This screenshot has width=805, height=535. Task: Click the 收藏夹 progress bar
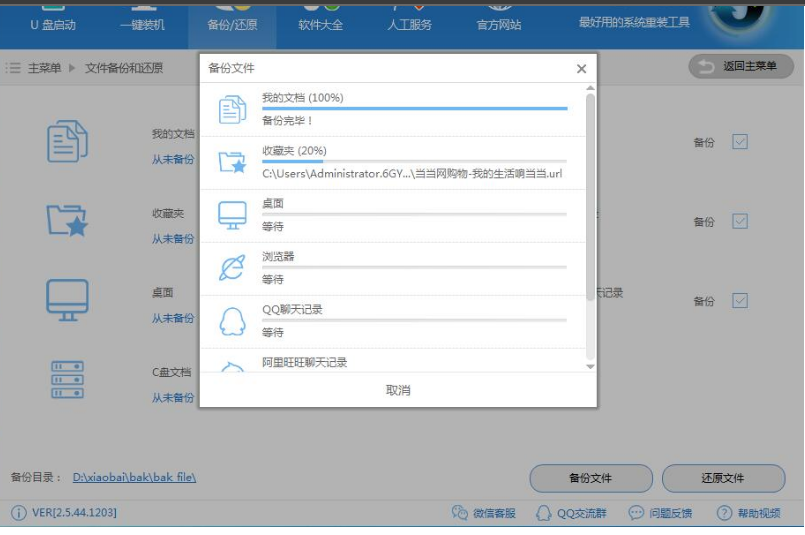point(414,161)
